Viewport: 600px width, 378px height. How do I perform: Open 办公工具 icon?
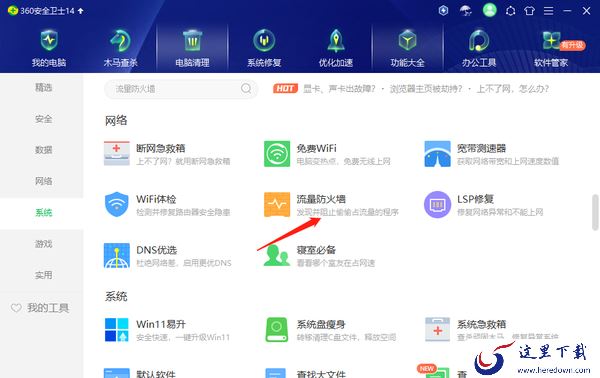(x=479, y=41)
